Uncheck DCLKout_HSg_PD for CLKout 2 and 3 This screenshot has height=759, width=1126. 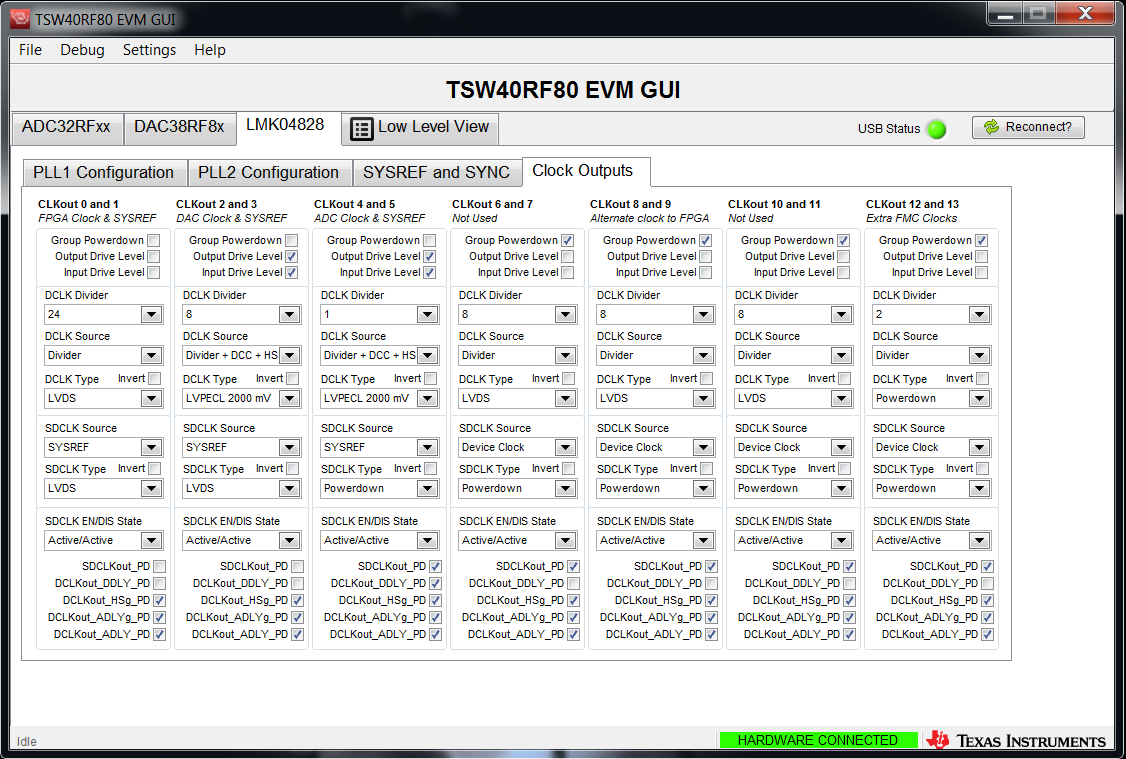click(297, 600)
